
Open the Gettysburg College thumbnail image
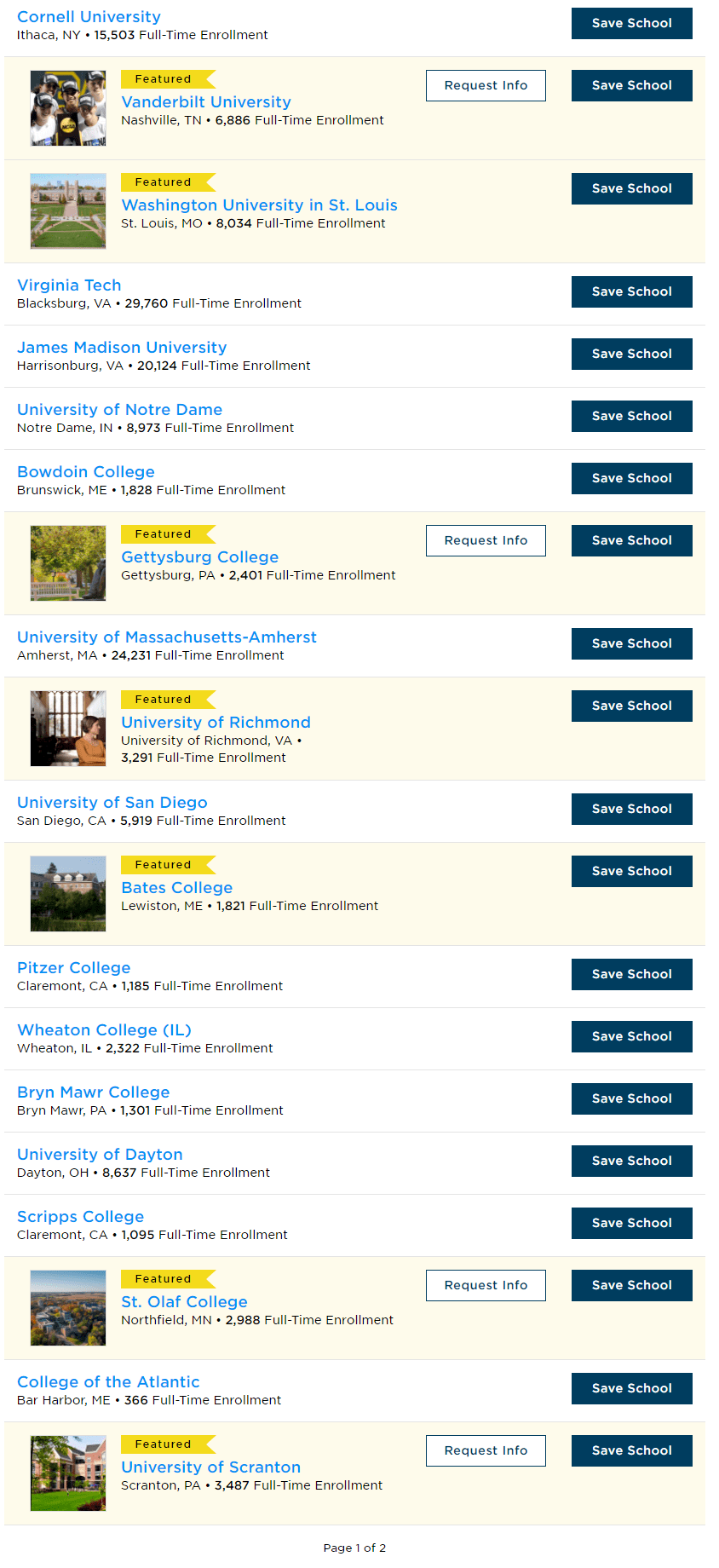tap(68, 563)
